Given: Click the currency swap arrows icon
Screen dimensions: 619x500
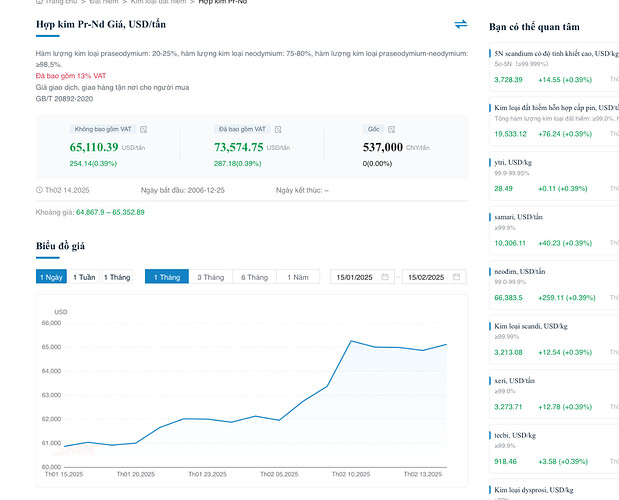Looking at the screenshot, I should [x=460, y=24].
